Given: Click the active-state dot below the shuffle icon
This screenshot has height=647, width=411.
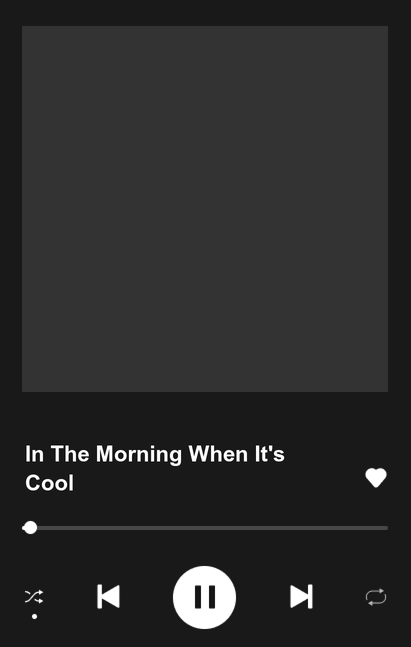Looking at the screenshot, I should tap(35, 616).
